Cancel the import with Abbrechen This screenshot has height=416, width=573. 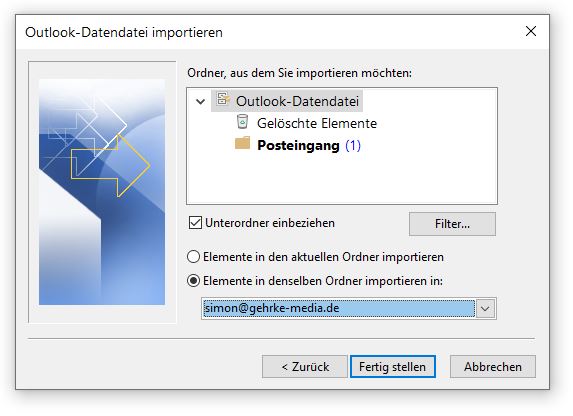click(493, 366)
